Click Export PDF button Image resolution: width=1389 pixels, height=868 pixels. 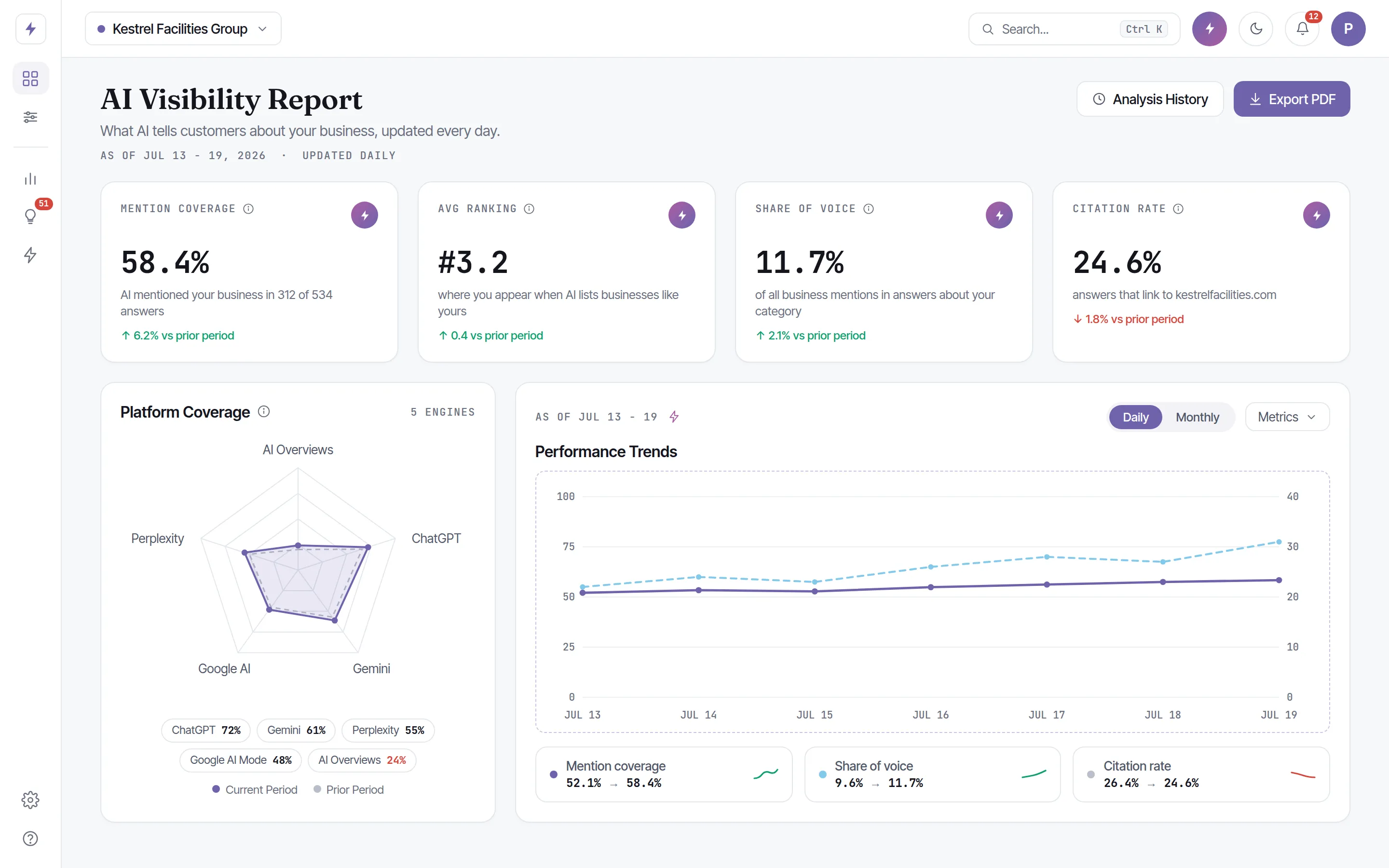1292,99
